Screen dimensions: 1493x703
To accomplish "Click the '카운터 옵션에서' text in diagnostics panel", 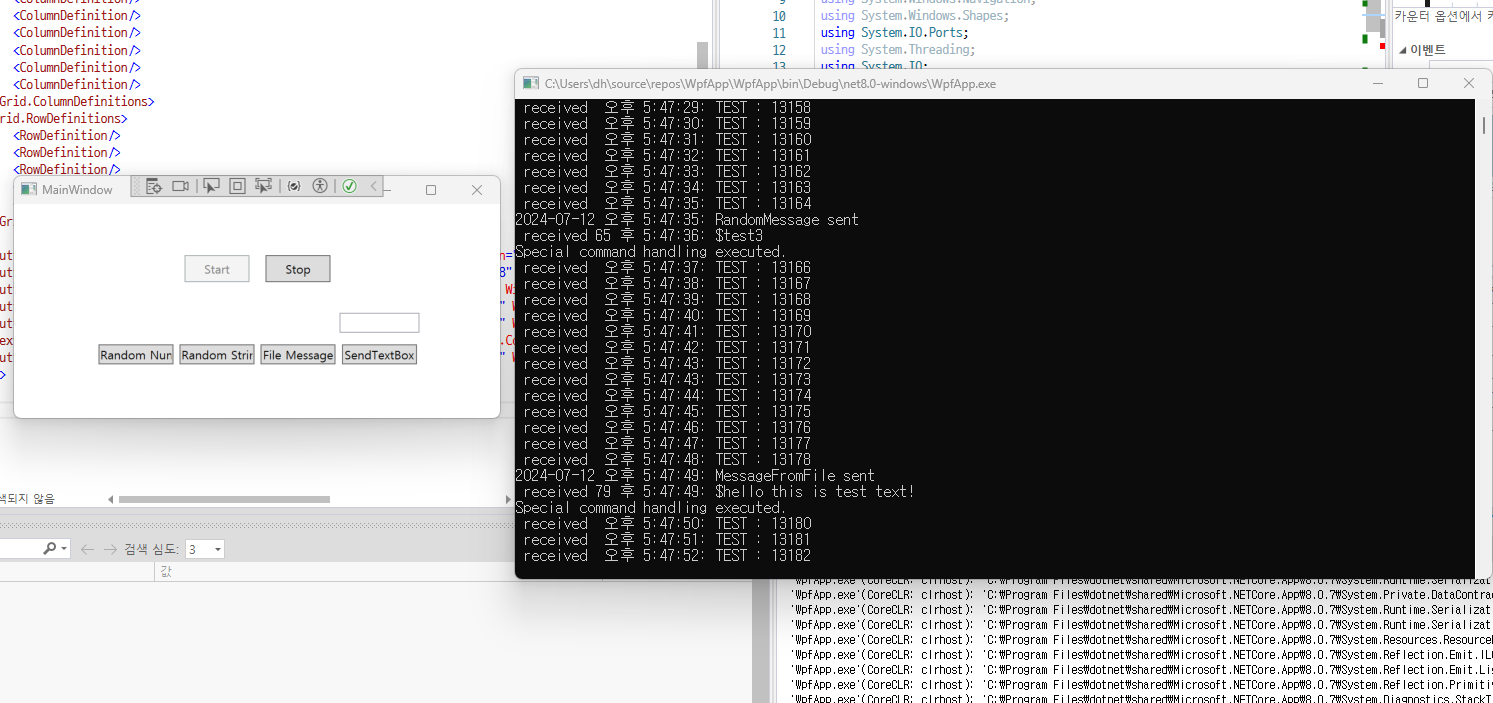I will (1440, 15).
